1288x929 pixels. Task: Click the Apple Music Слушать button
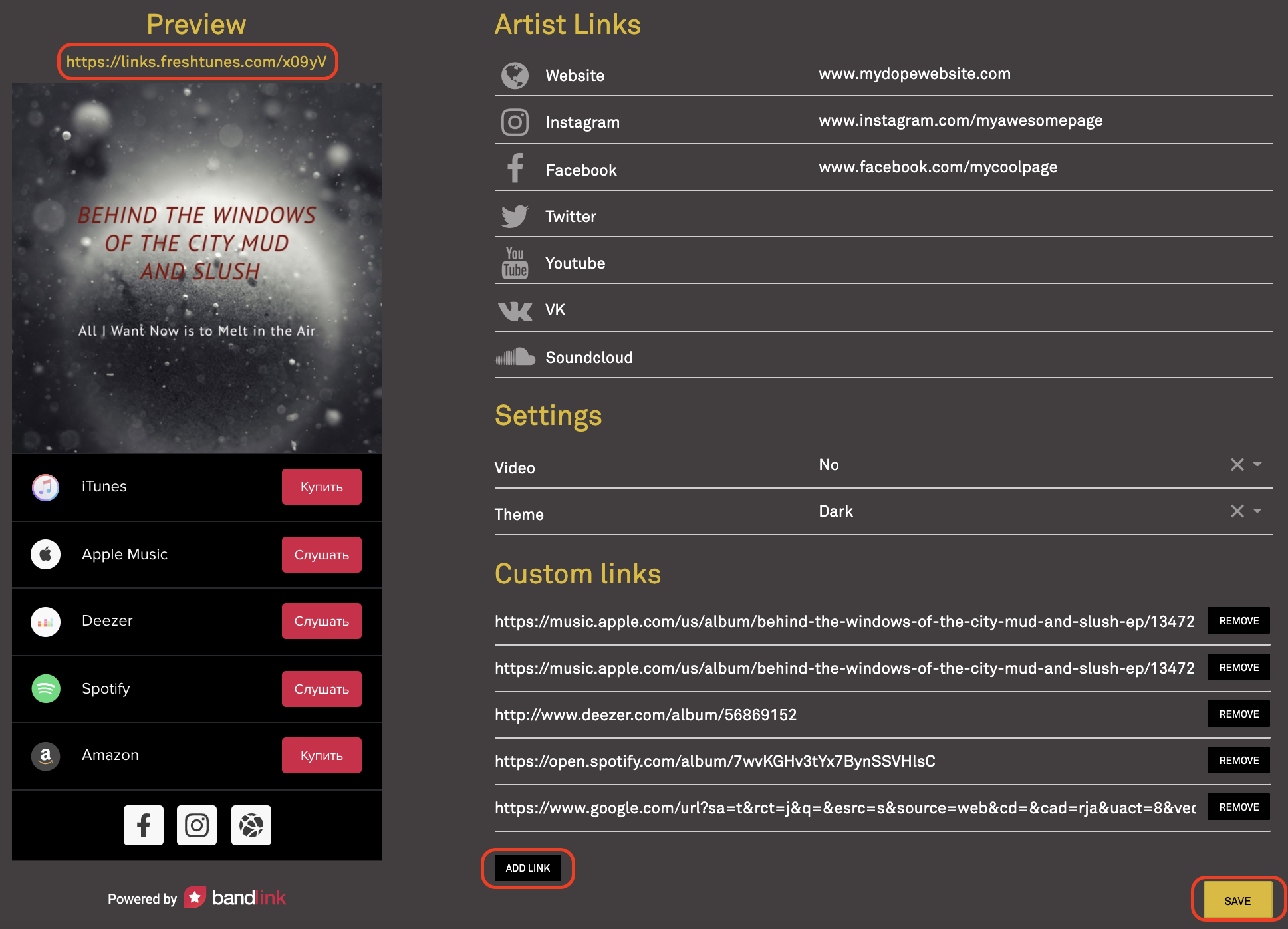click(x=322, y=555)
